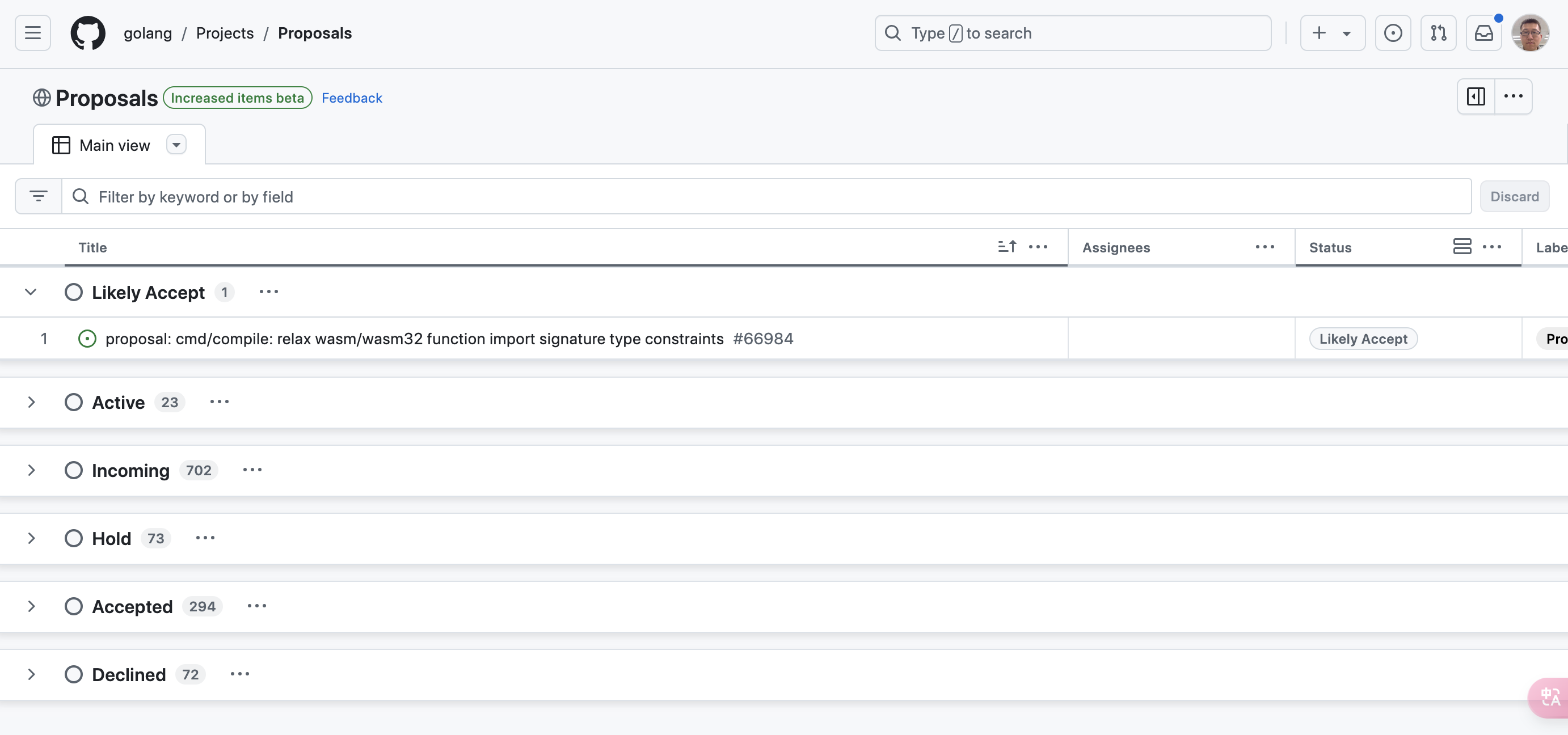Open the hamburger navigation menu
This screenshot has height=735, width=1568.
pyautogui.click(x=33, y=33)
